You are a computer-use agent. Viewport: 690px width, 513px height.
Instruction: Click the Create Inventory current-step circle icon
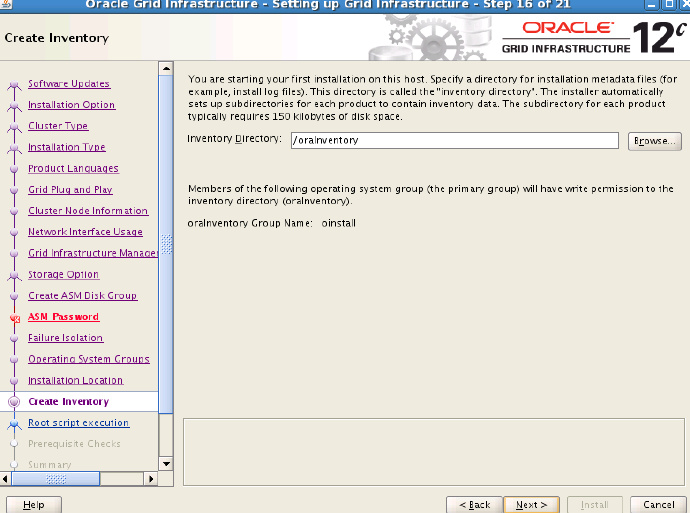tap(14, 402)
